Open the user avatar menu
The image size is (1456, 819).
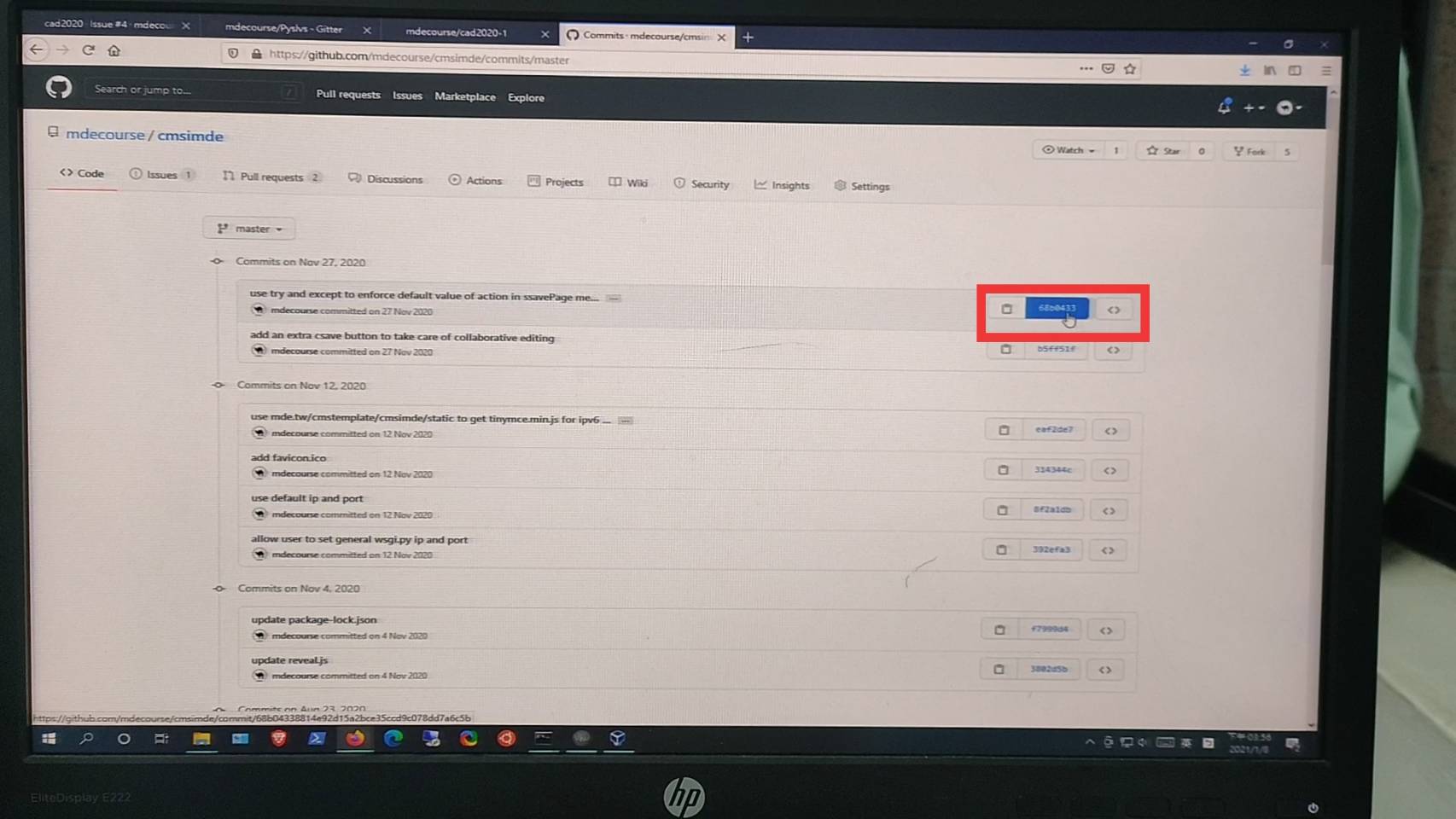[1289, 107]
